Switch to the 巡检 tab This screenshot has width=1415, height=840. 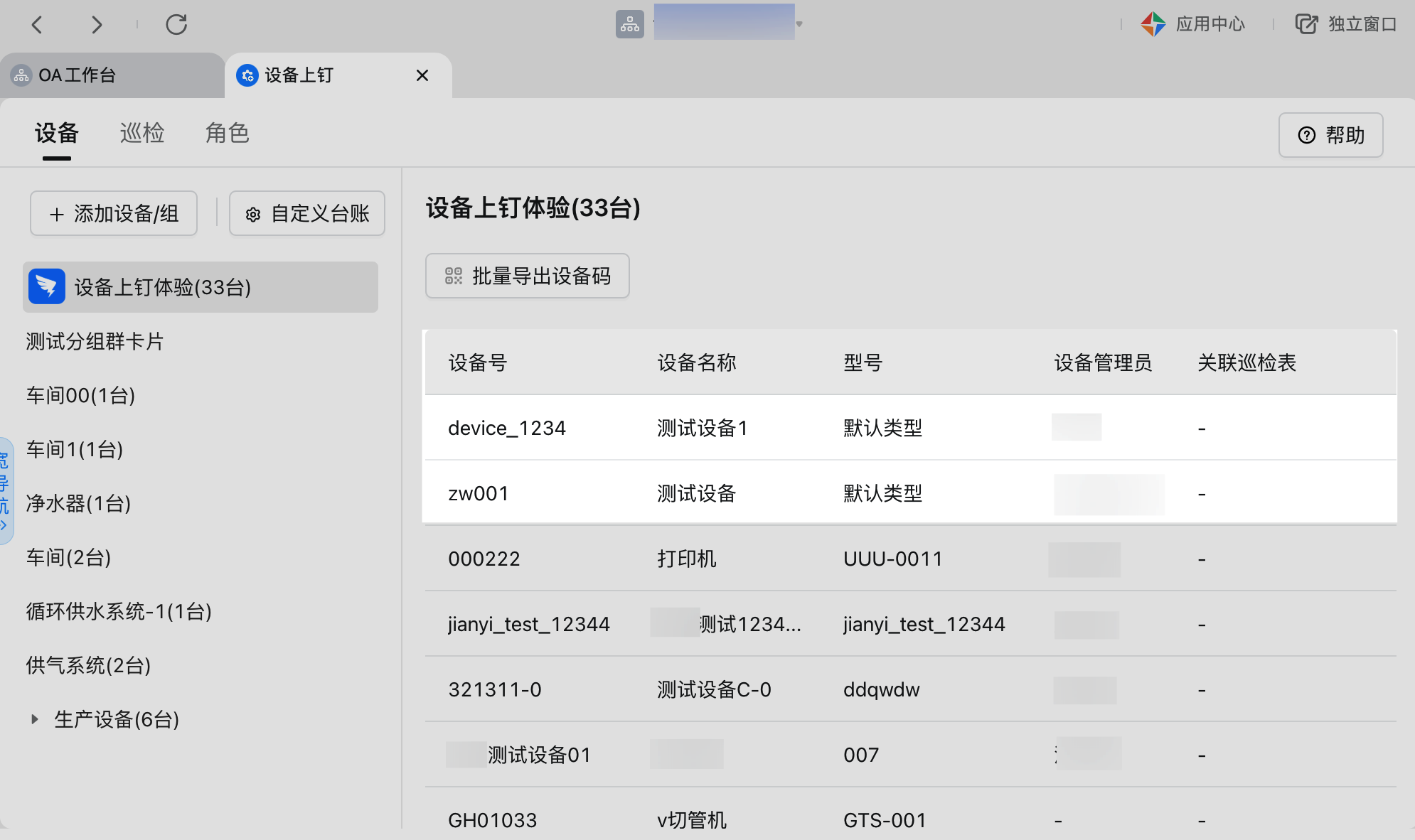pos(142,133)
